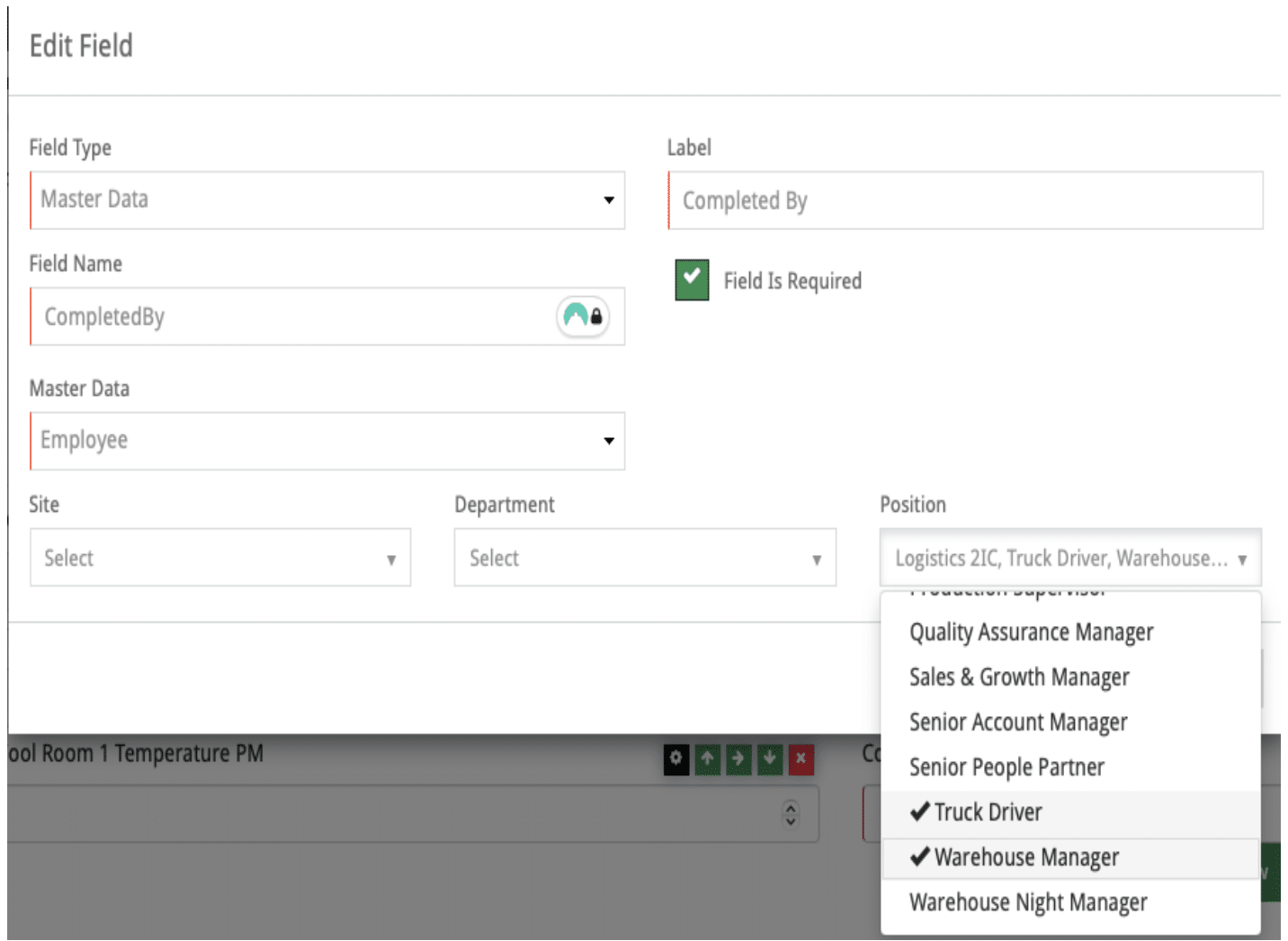The height and width of the screenshot is (941, 1288).
Task: Click the green move down arrow icon
Action: click(x=769, y=759)
